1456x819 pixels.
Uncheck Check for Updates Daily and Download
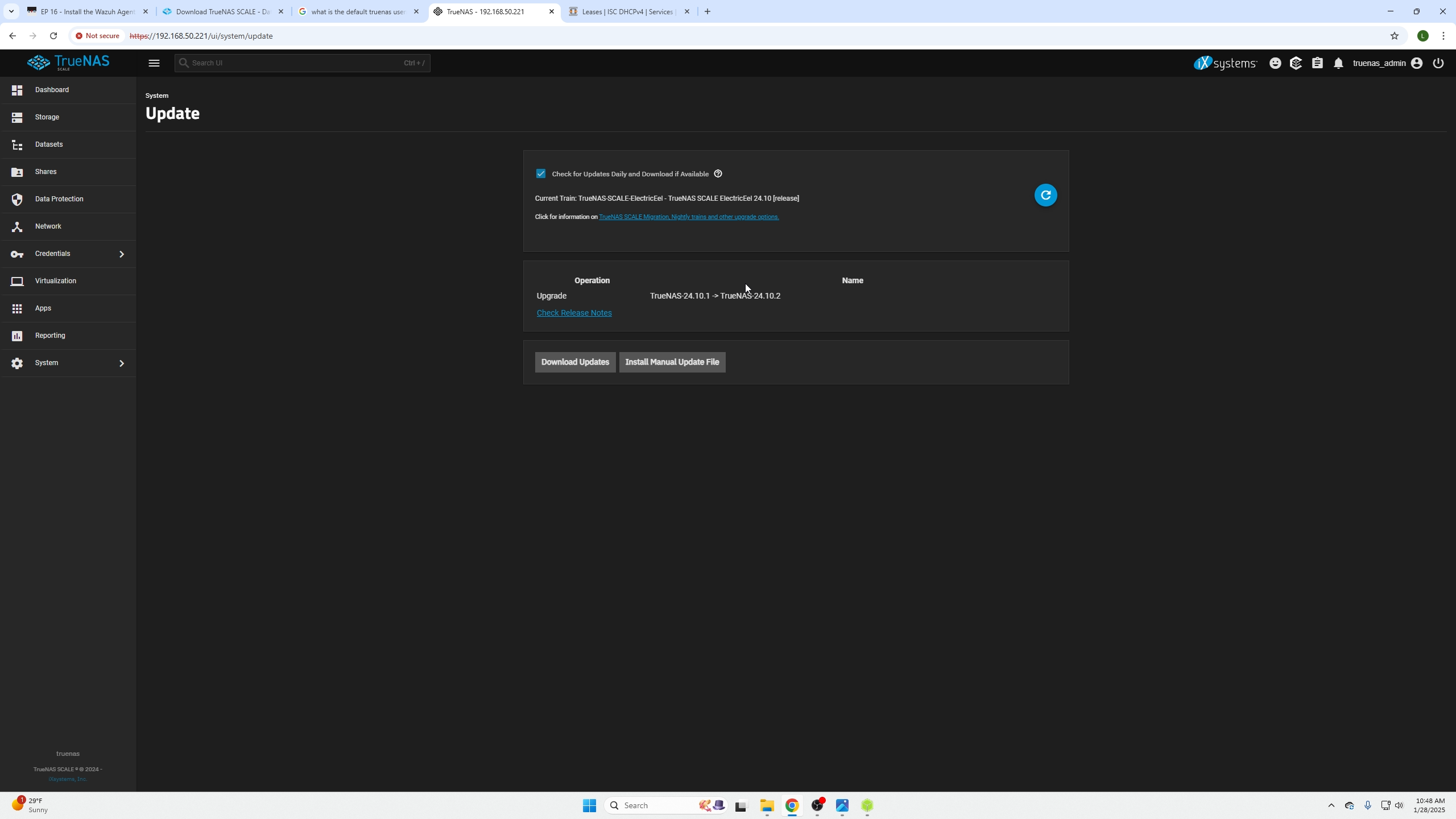pyautogui.click(x=540, y=173)
